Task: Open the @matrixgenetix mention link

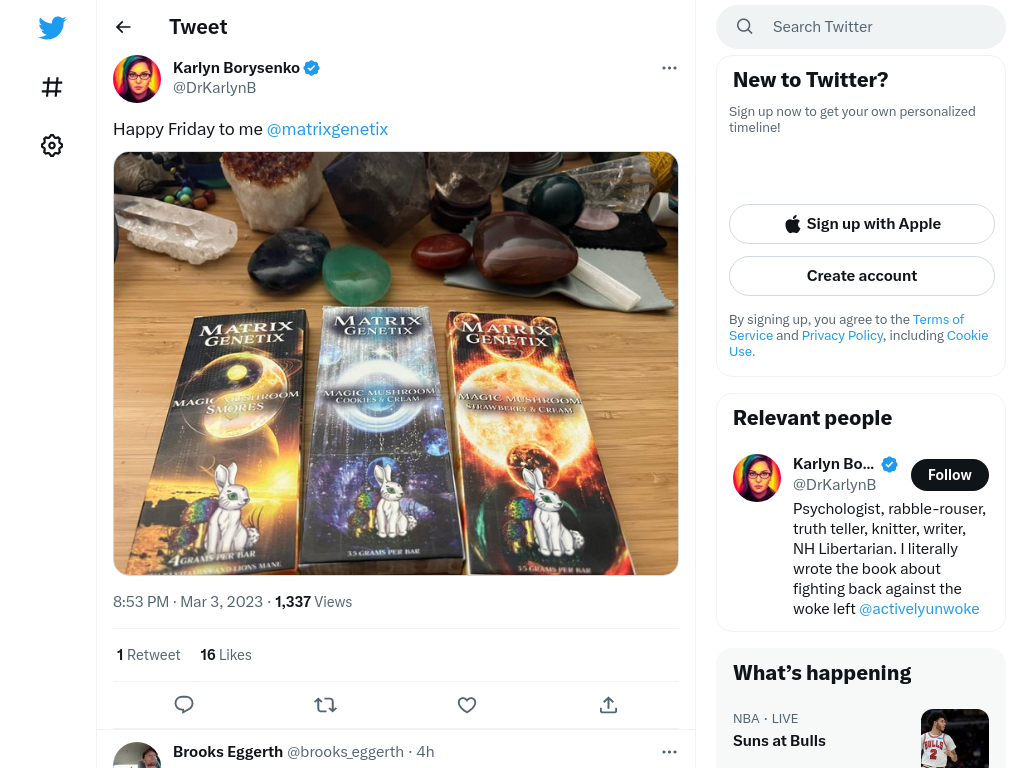Action: [327, 129]
